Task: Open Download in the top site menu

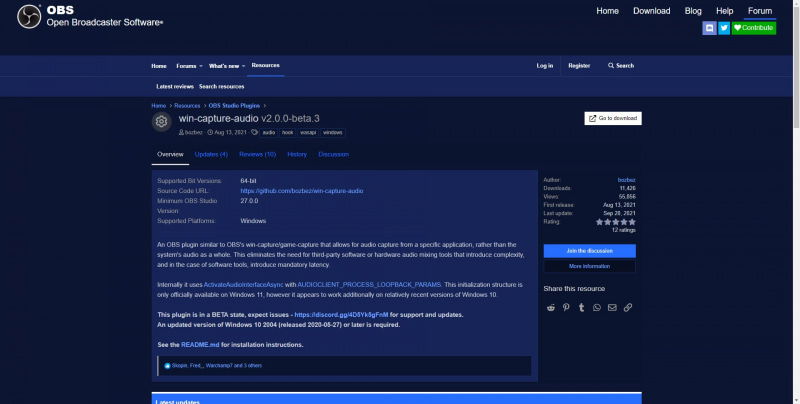Action: point(652,11)
